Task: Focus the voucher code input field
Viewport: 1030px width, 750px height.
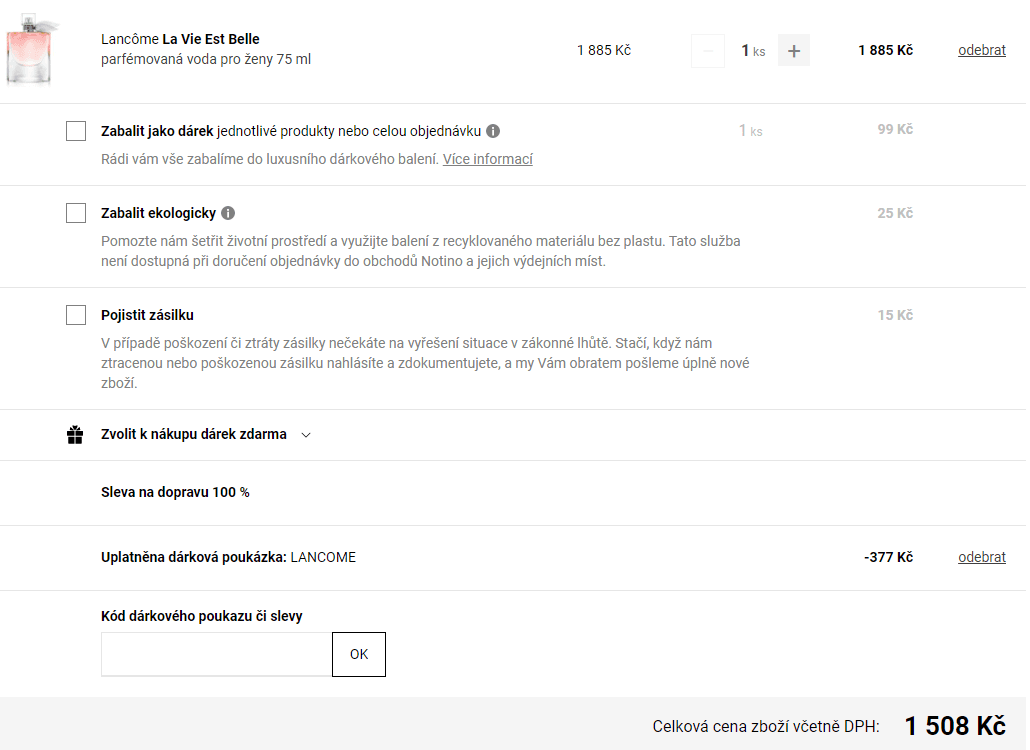Action: [217, 654]
